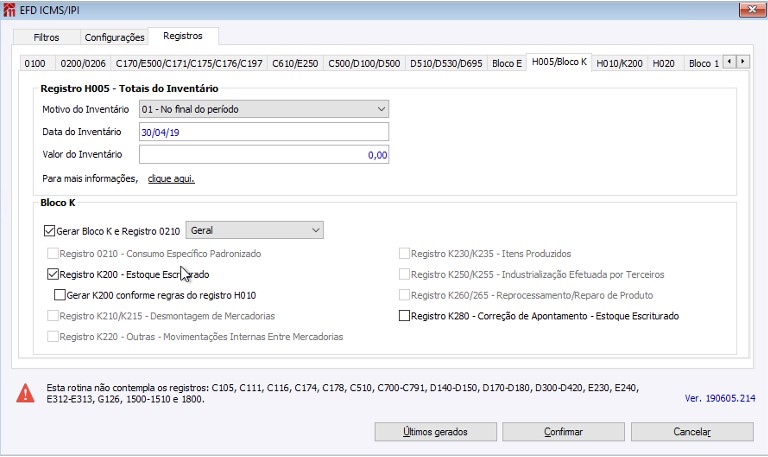Toggle Registro K230/K235 Itens Produzidos
Viewport: 768px width, 457px height.
[x=404, y=253]
